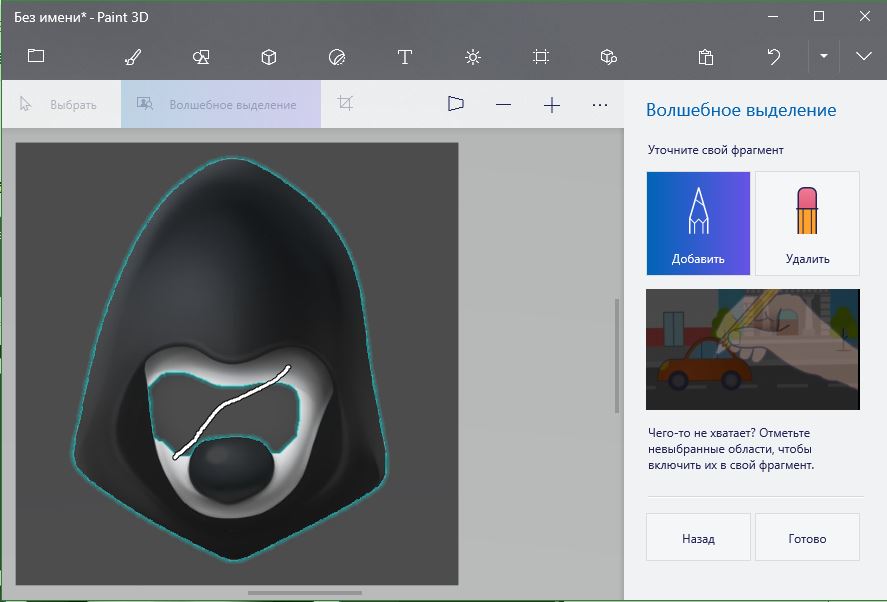Zoom in with plus icon

pos(552,105)
